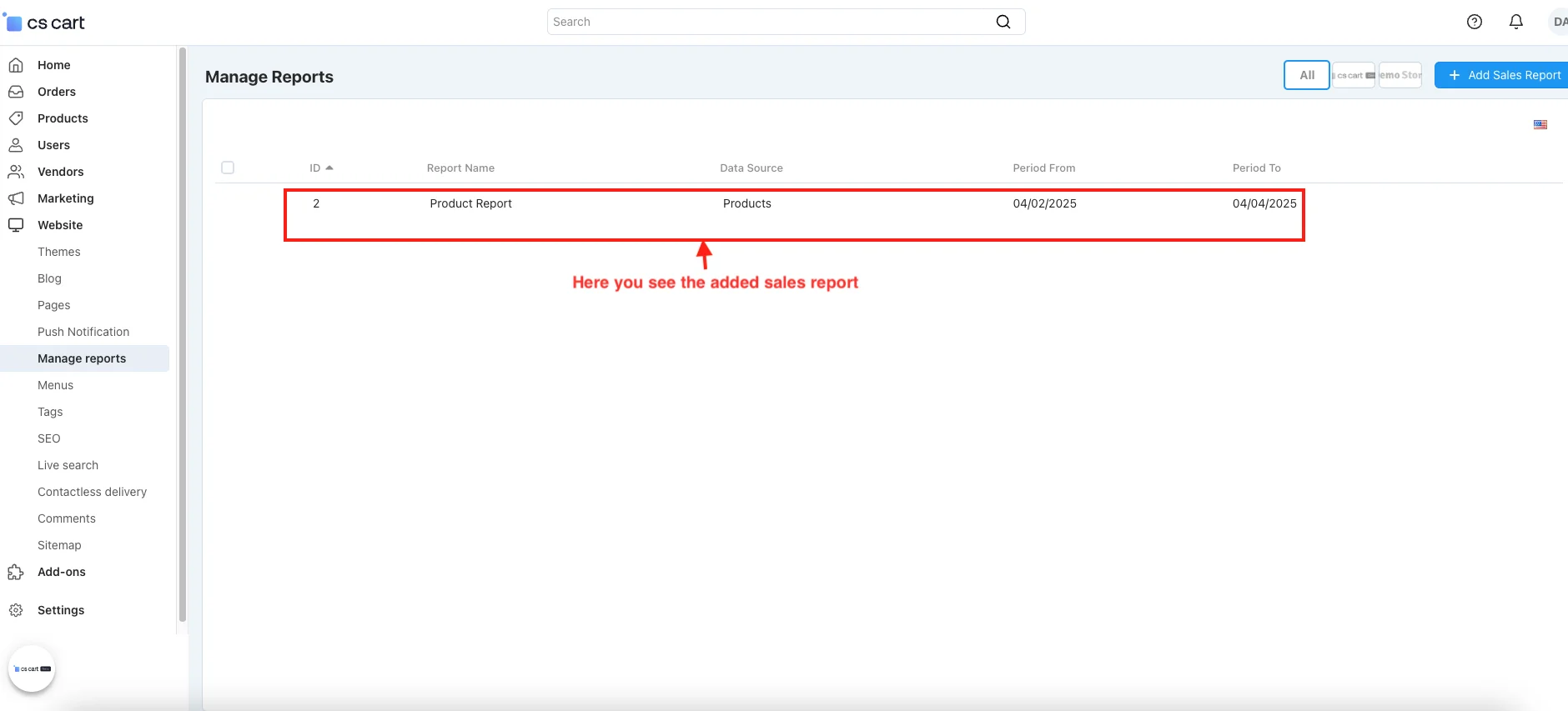The height and width of the screenshot is (711, 1568).
Task: Click the search magnifier icon
Action: click(1003, 22)
